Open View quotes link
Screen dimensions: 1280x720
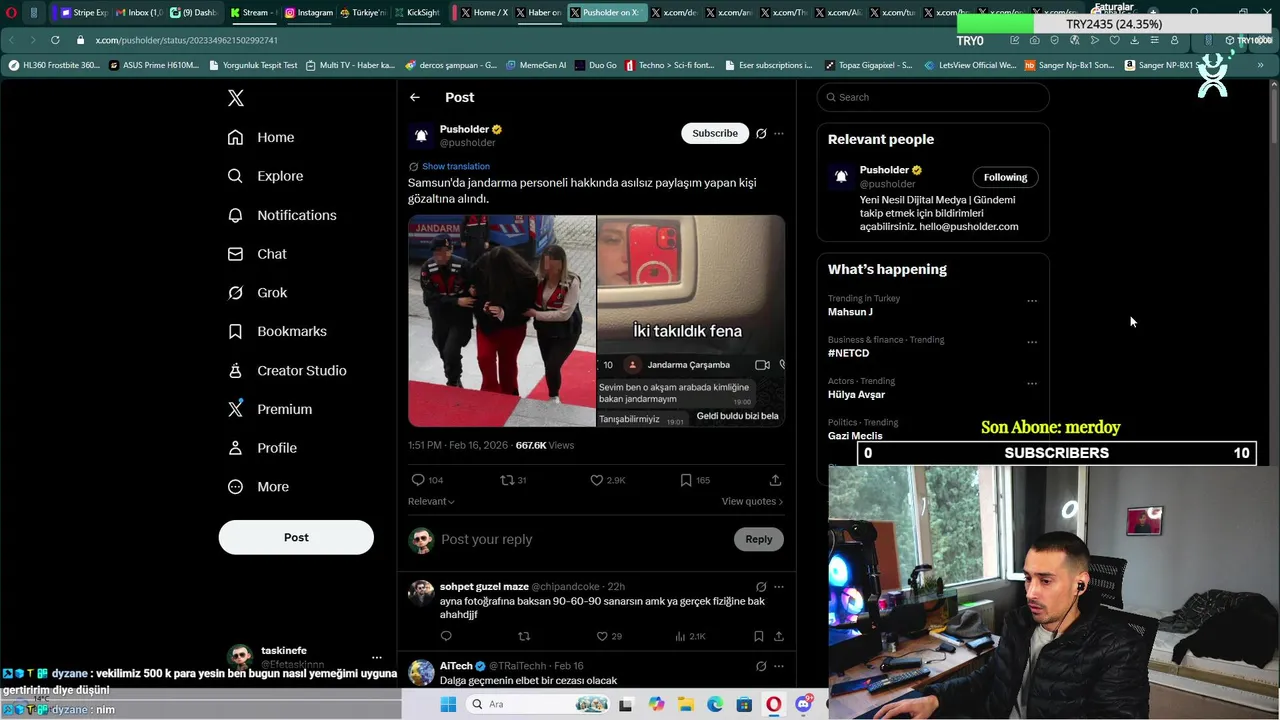pyautogui.click(x=752, y=501)
